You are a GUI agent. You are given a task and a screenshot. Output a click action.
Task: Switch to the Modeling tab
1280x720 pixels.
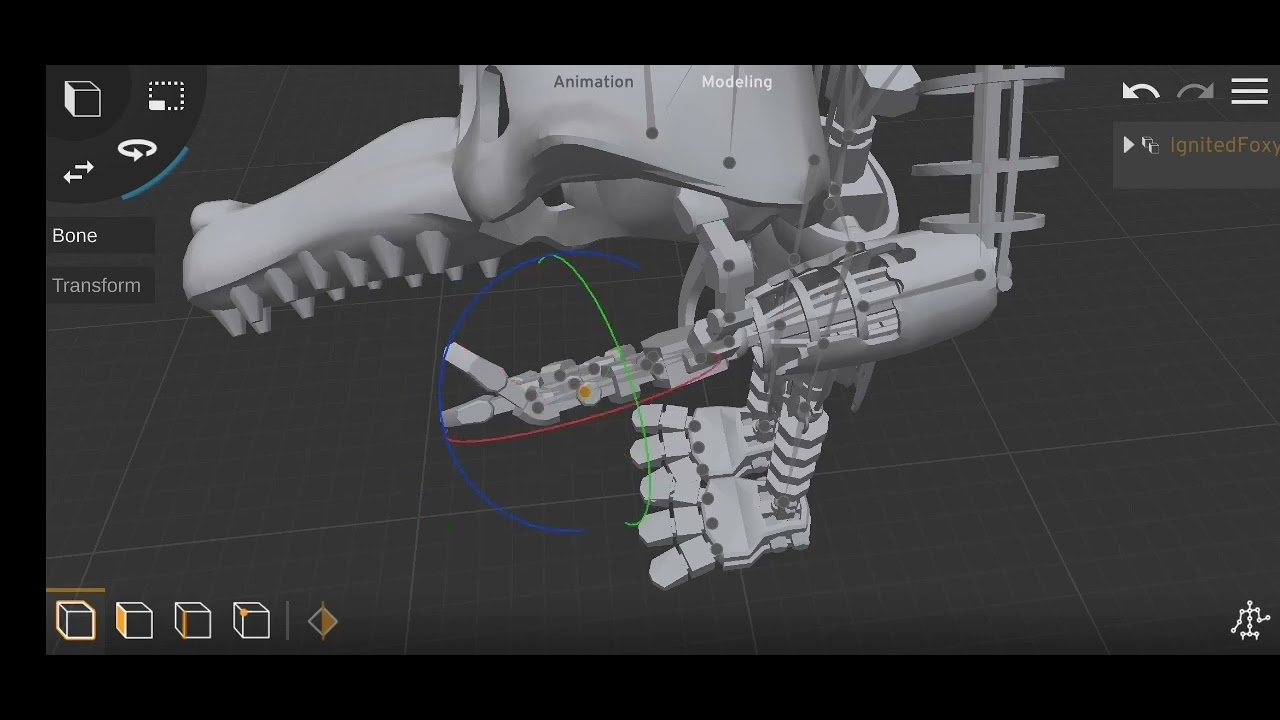tap(737, 82)
